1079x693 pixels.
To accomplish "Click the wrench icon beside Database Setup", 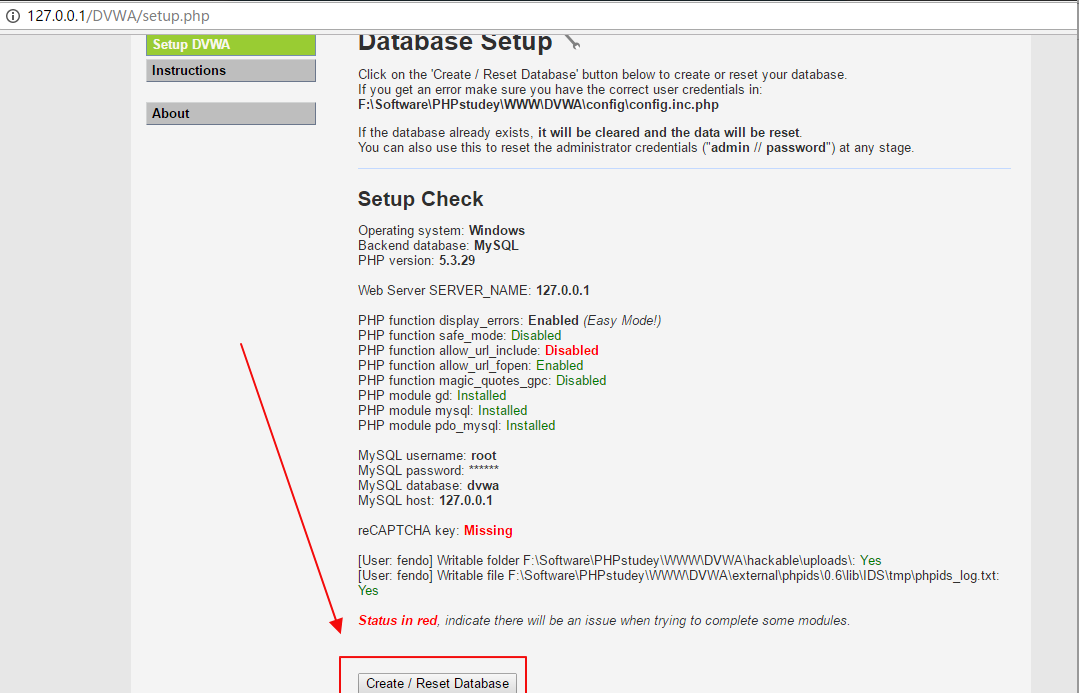I will click(x=573, y=42).
